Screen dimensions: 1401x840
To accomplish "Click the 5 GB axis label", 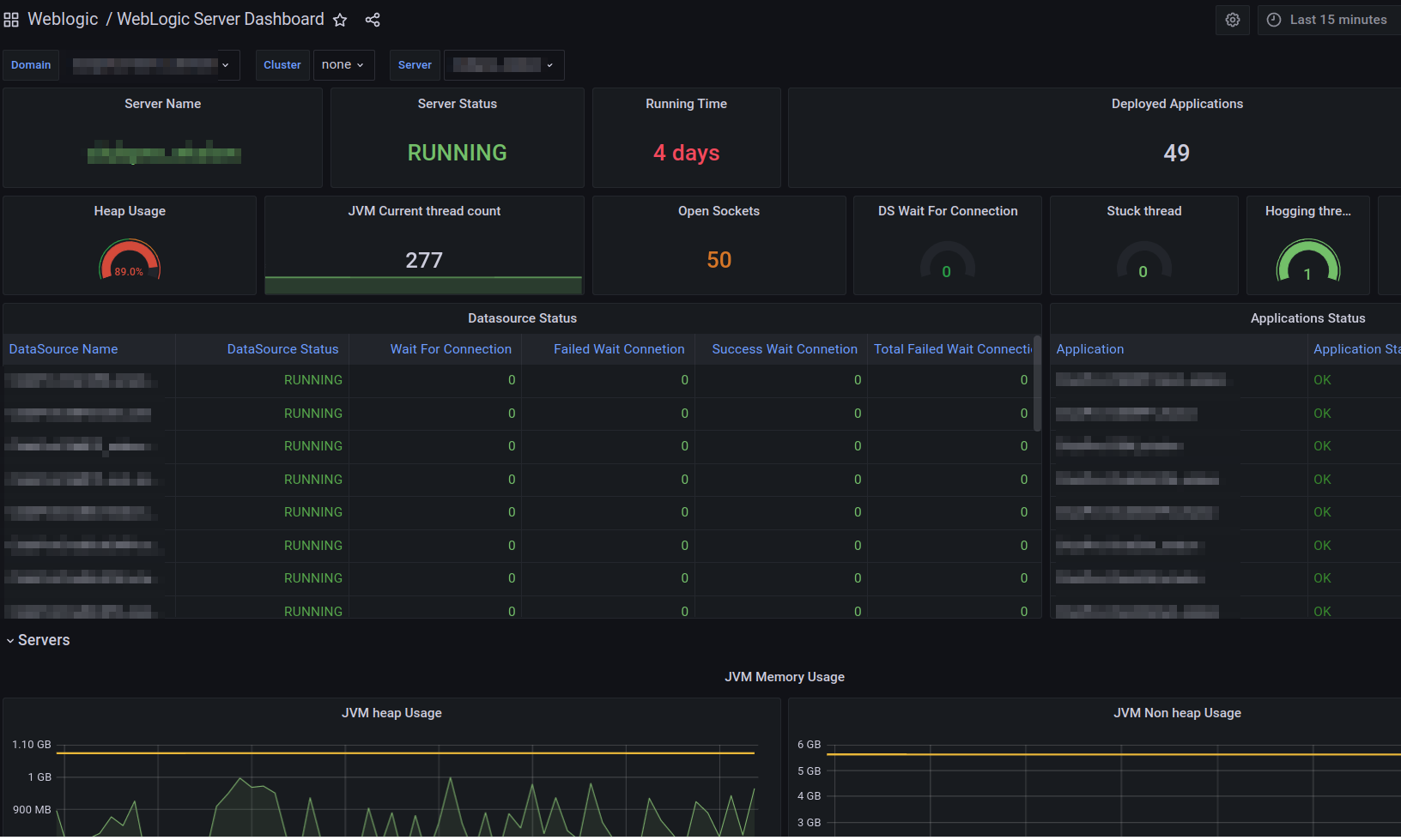I will [809, 771].
